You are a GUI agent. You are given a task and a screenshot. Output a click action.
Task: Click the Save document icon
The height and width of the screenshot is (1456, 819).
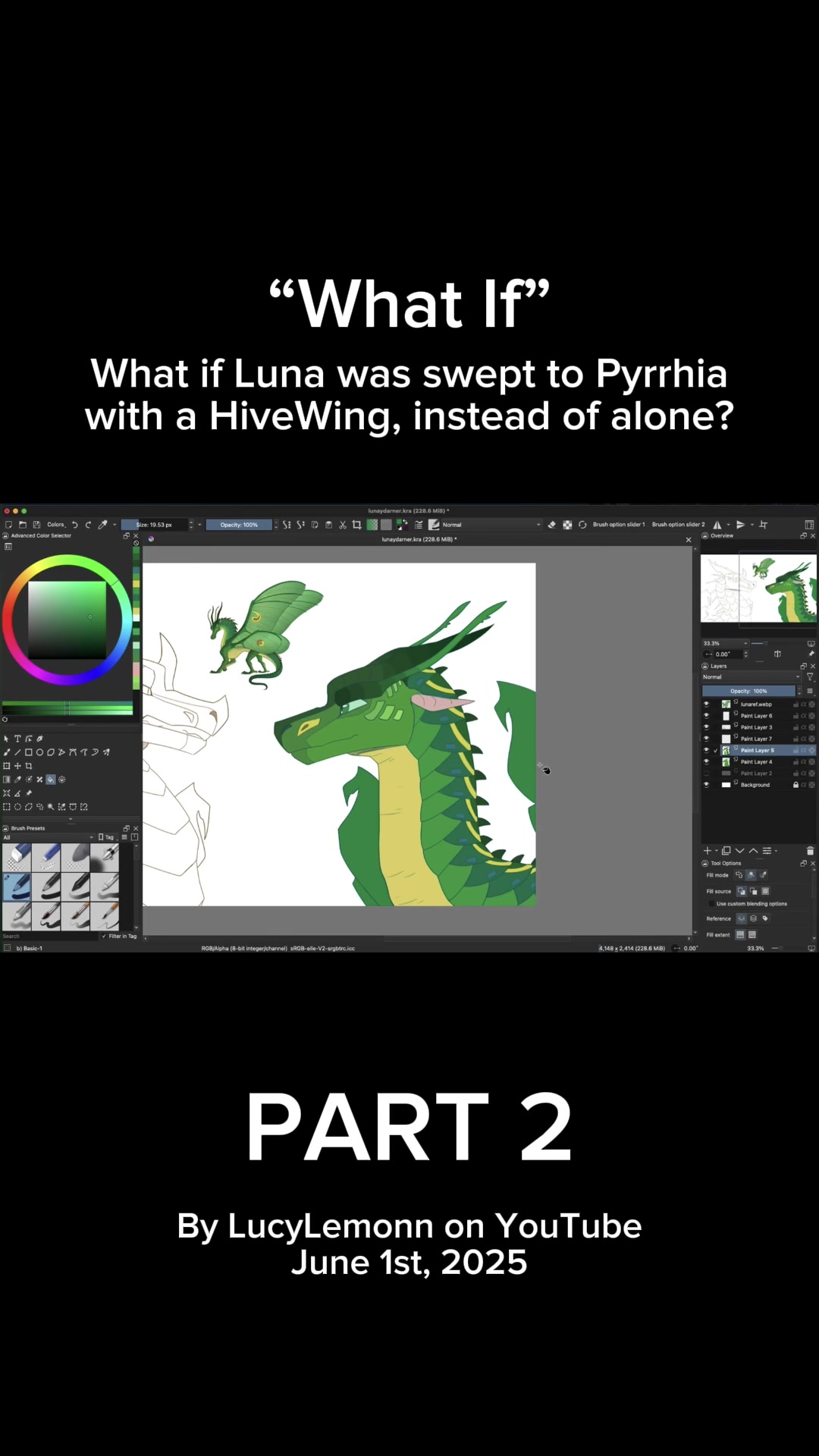pos(36,525)
